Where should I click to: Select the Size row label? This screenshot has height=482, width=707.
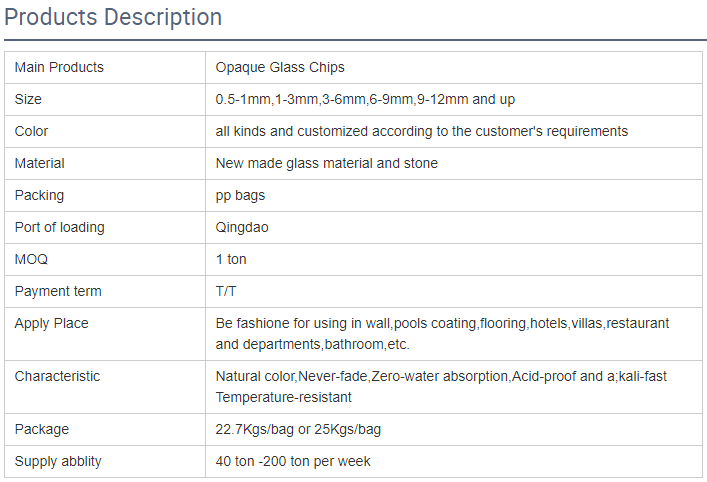click(28, 99)
